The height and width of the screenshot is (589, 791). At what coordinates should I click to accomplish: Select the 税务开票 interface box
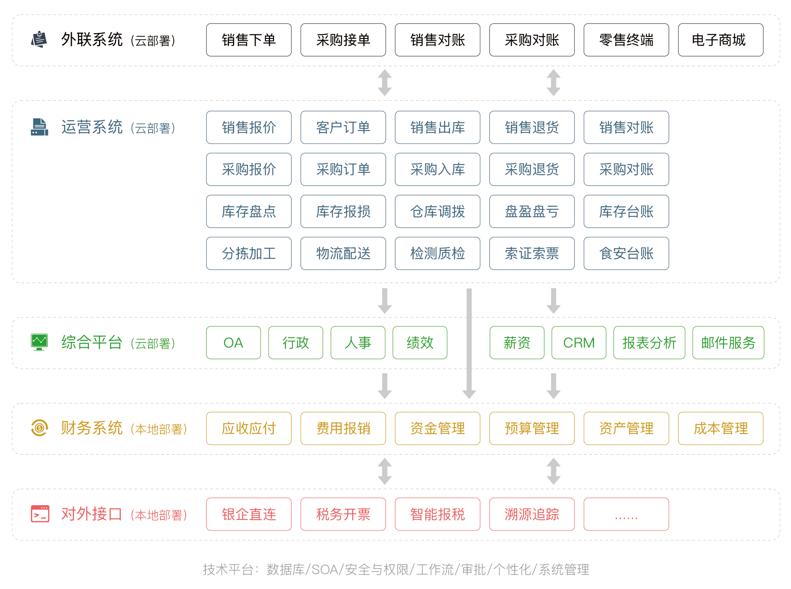343,514
